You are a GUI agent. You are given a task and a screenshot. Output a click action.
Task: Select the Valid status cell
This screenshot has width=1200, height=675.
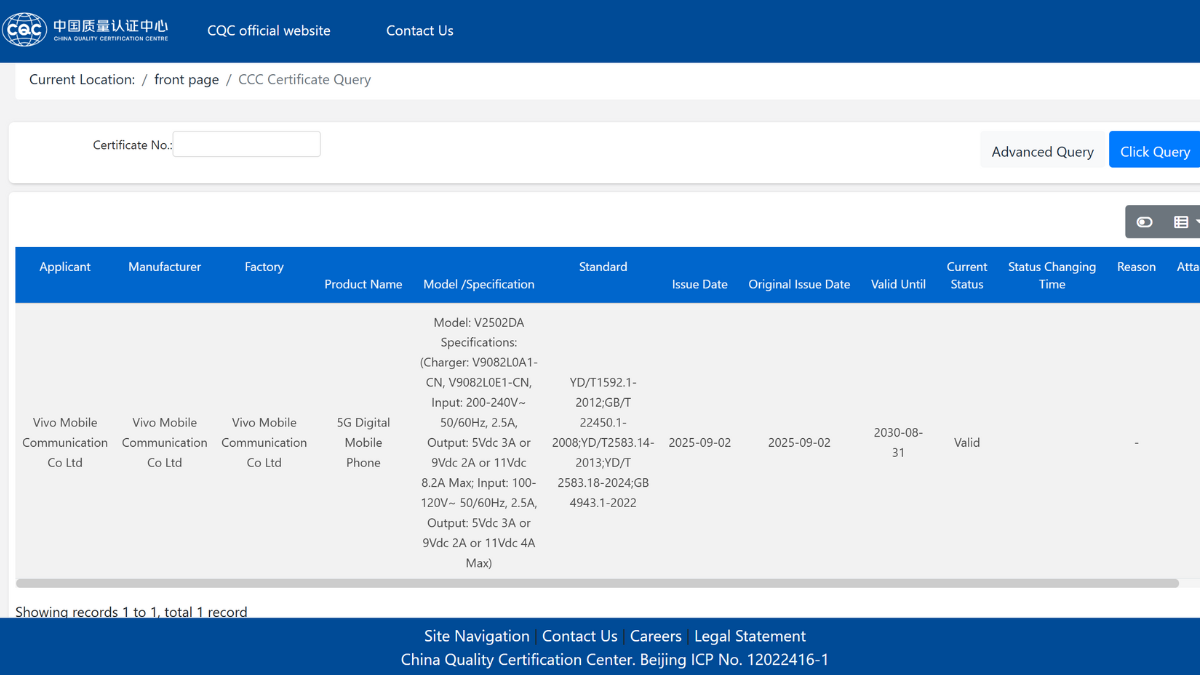[x=967, y=442]
